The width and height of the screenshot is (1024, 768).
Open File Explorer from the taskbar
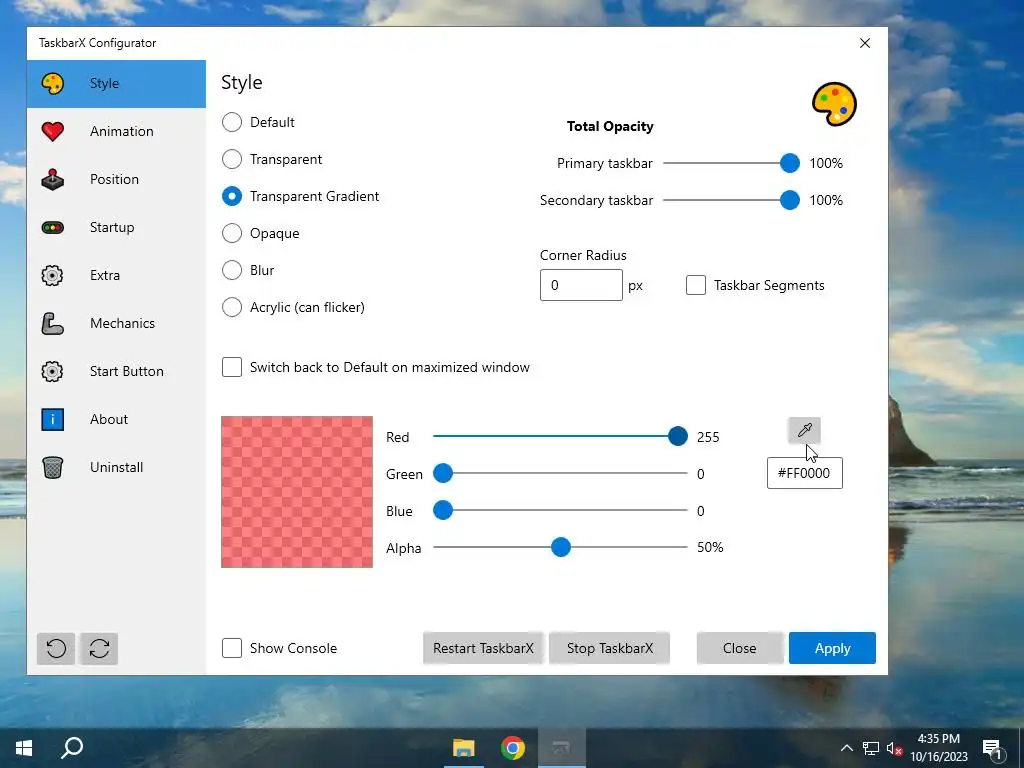pos(464,748)
